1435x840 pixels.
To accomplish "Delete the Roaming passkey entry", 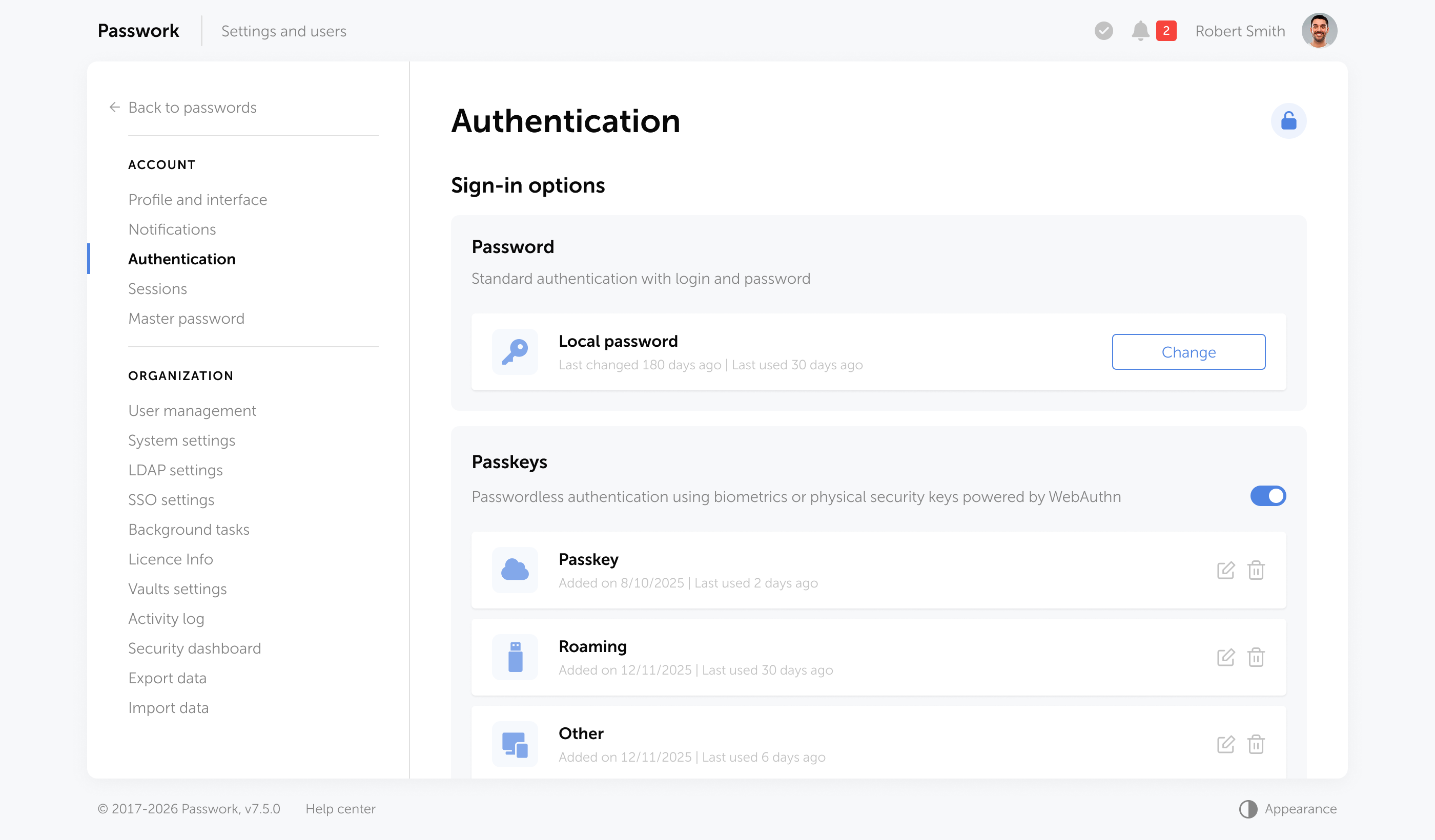I will (1256, 657).
